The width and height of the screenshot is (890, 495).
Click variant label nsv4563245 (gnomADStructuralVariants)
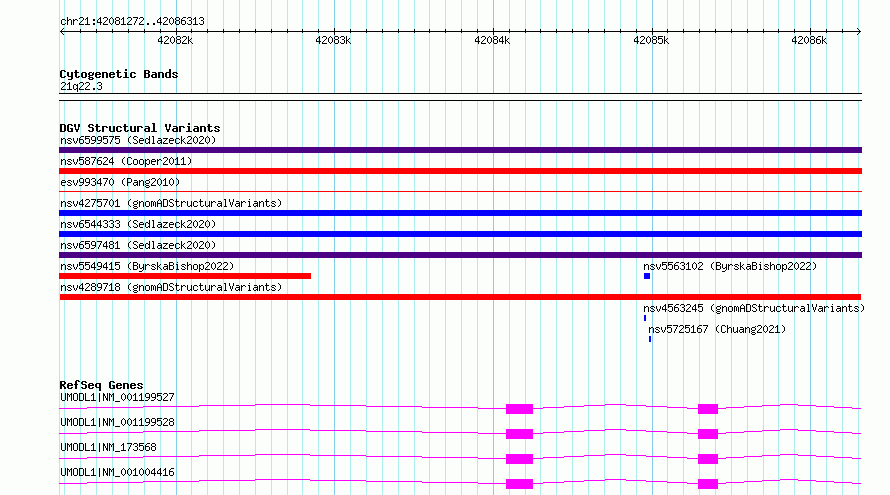[754, 308]
